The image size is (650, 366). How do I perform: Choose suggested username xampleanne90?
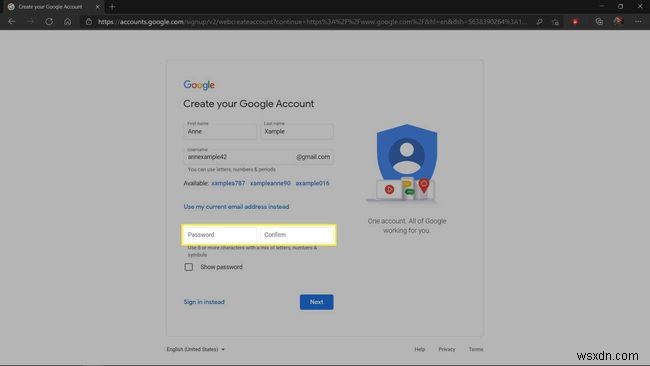270,183
